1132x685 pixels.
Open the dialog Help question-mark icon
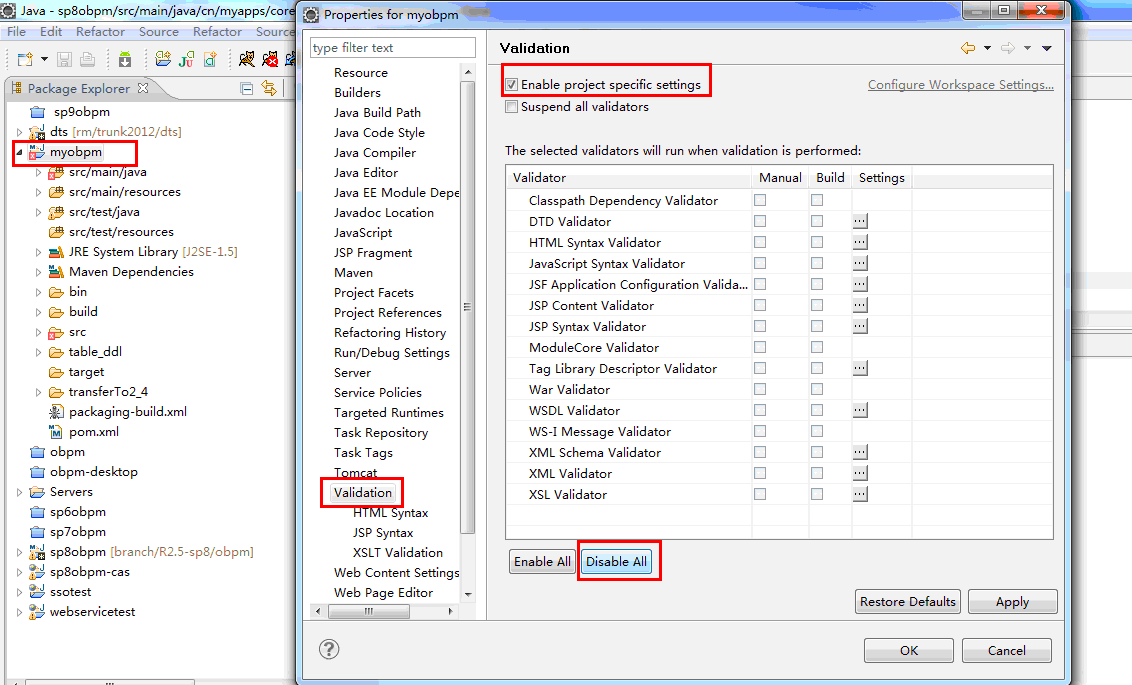pos(329,649)
